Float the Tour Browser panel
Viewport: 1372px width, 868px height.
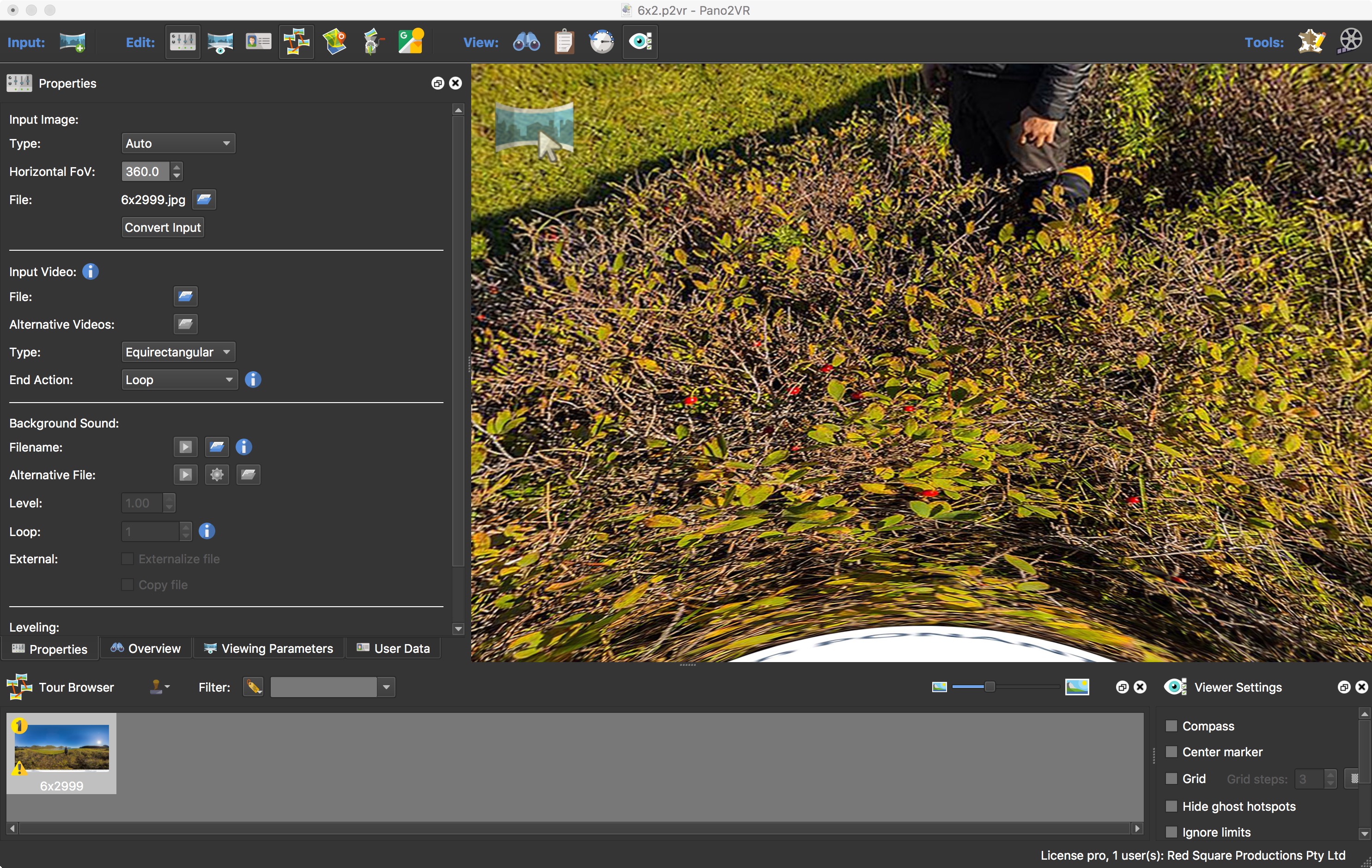(1122, 687)
